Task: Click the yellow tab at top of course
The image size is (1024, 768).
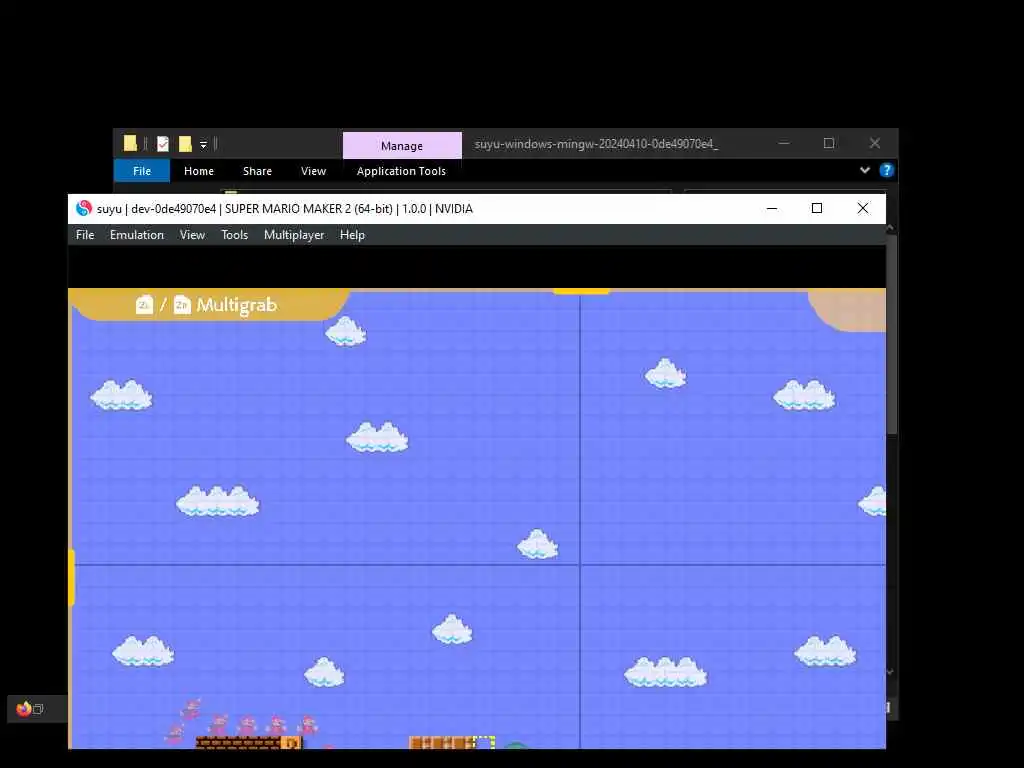Action: coord(581,291)
